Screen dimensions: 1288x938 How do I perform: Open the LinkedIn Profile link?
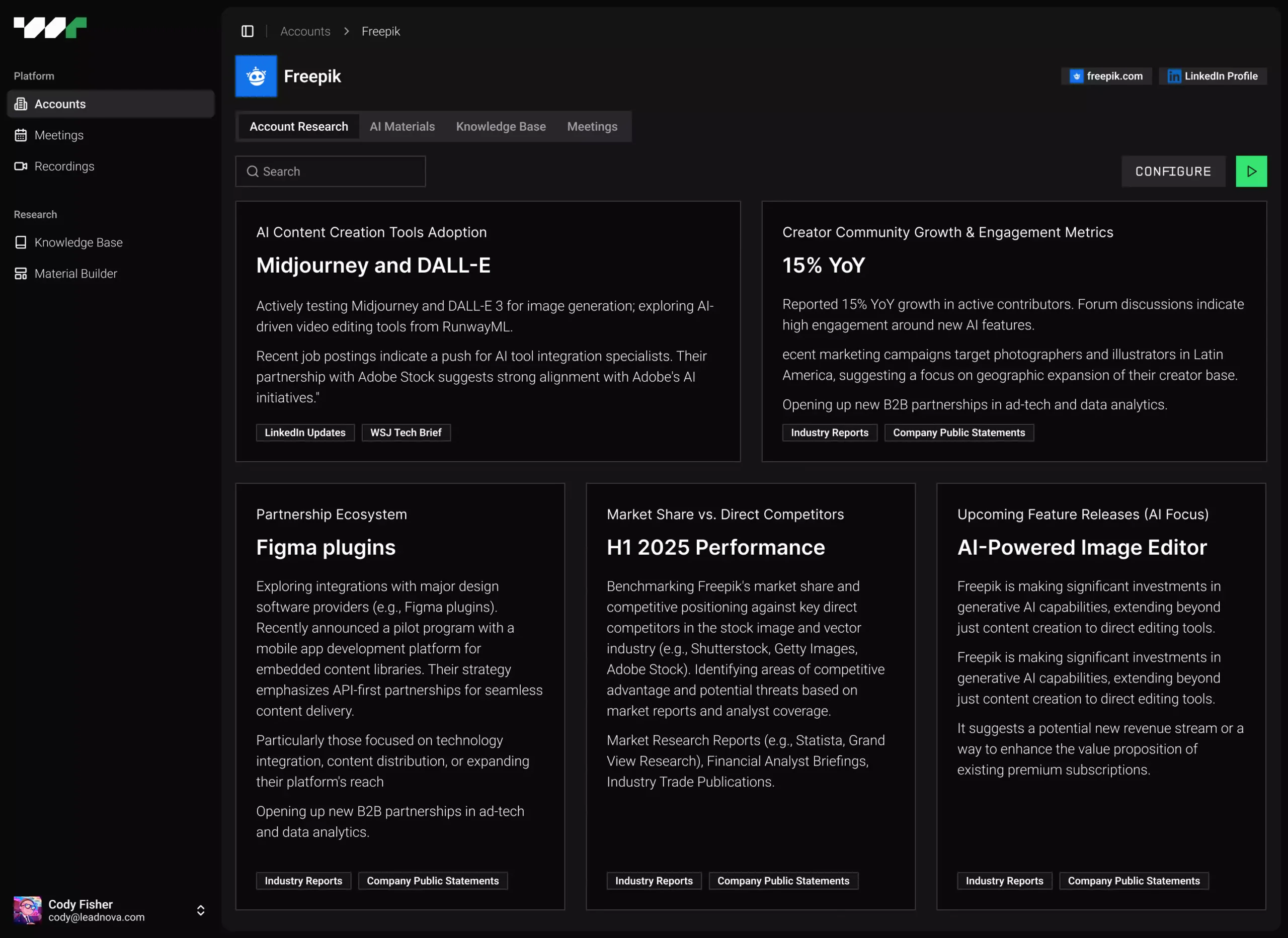(1213, 76)
